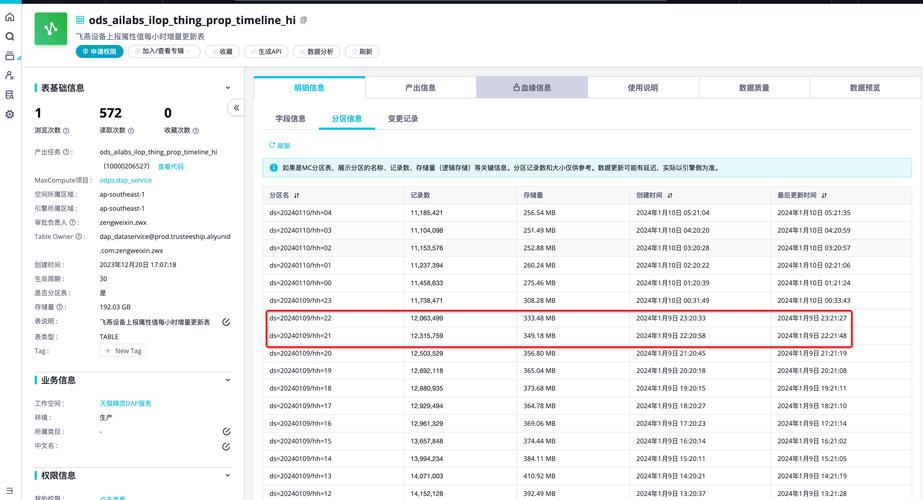The width and height of the screenshot is (923, 500).
Task: Edit 表说明 via its edit icon
Action: click(x=226, y=322)
